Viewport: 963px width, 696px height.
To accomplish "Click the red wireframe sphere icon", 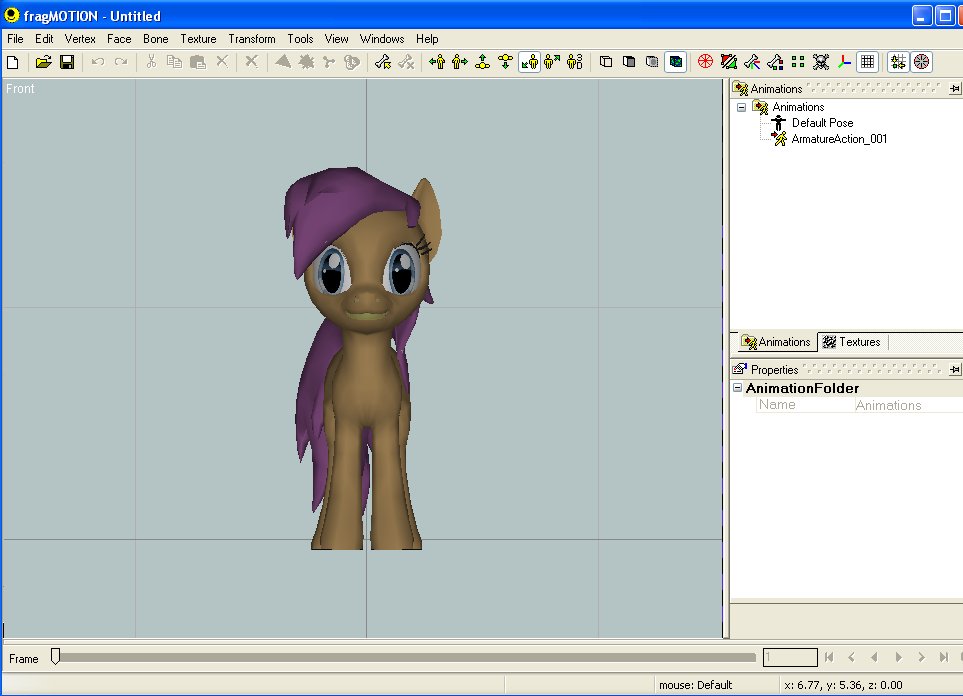I will pyautogui.click(x=705, y=62).
